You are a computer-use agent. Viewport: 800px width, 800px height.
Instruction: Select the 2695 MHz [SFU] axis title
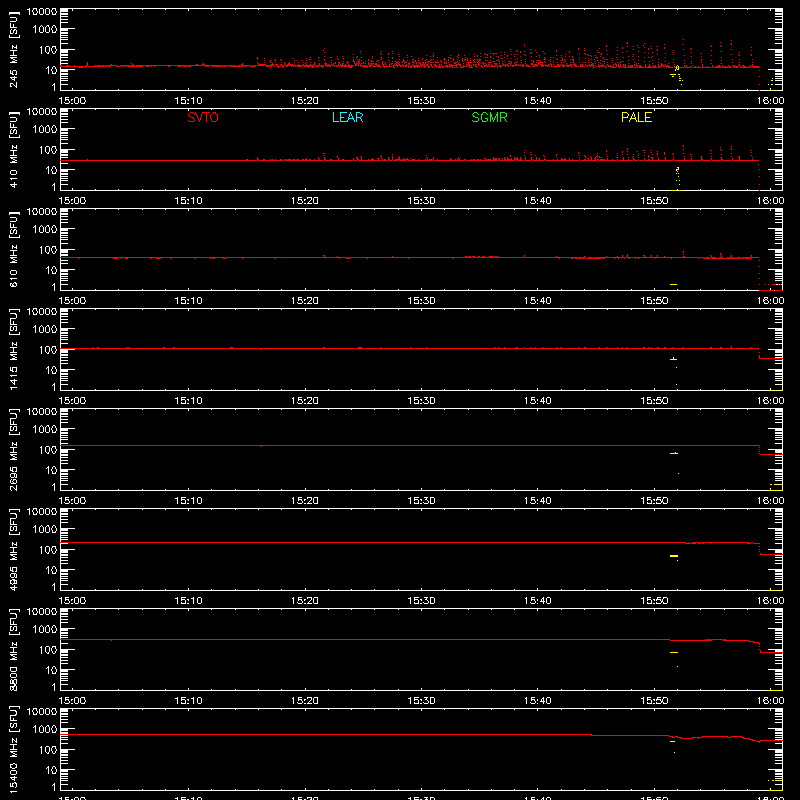tap(14, 449)
